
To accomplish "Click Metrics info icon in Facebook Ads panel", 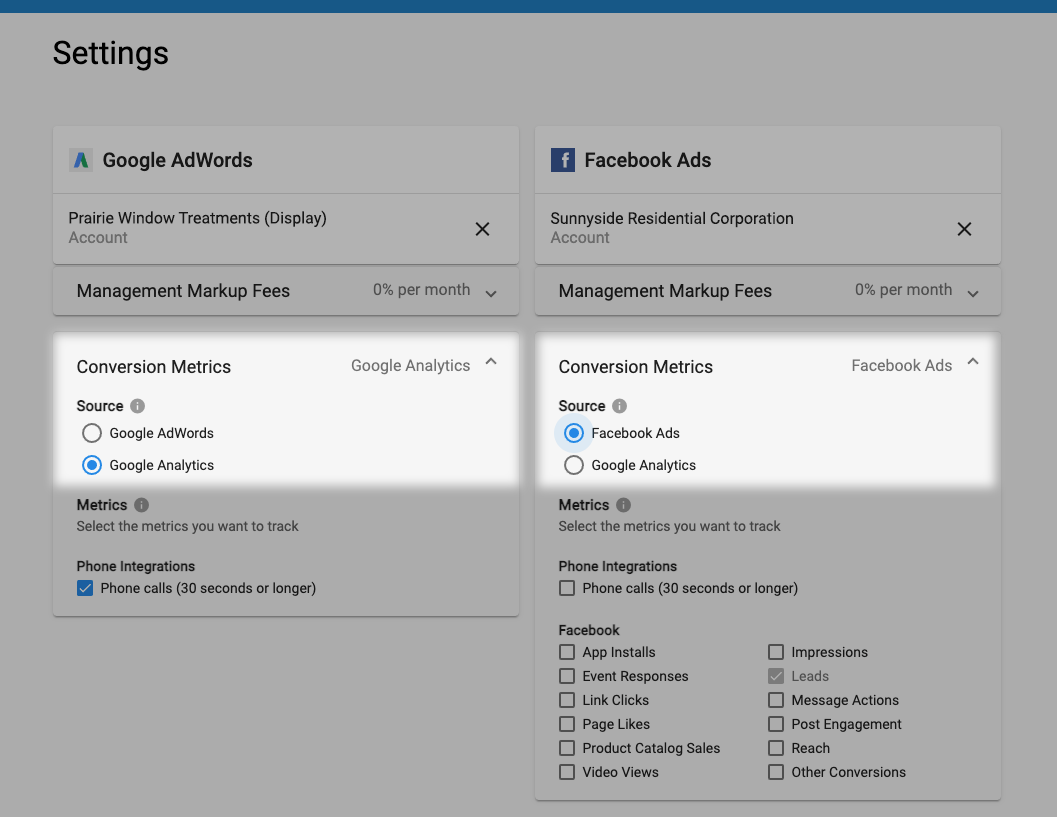I will (623, 505).
